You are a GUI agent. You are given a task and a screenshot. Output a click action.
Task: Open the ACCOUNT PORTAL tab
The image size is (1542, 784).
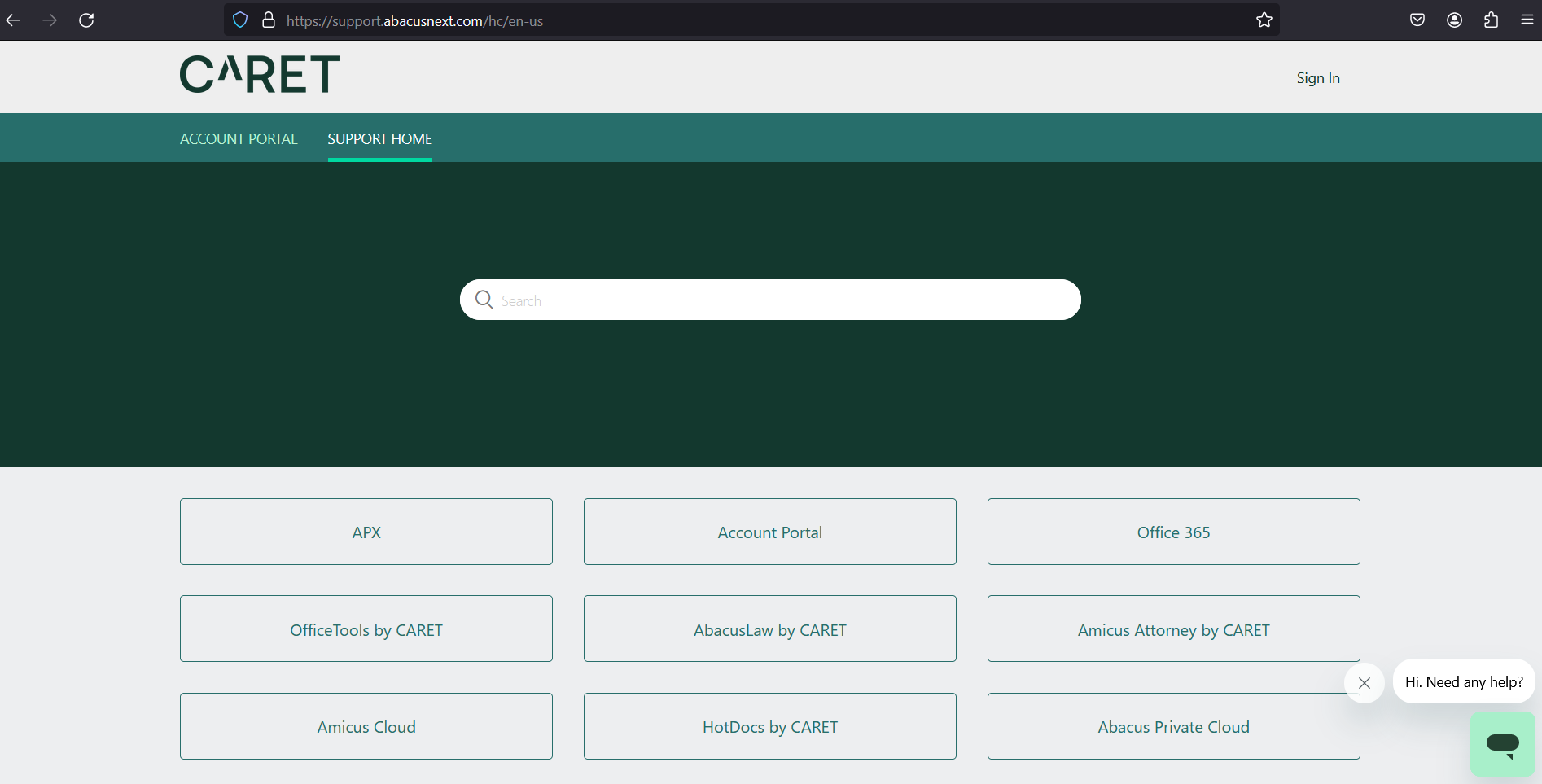(239, 139)
